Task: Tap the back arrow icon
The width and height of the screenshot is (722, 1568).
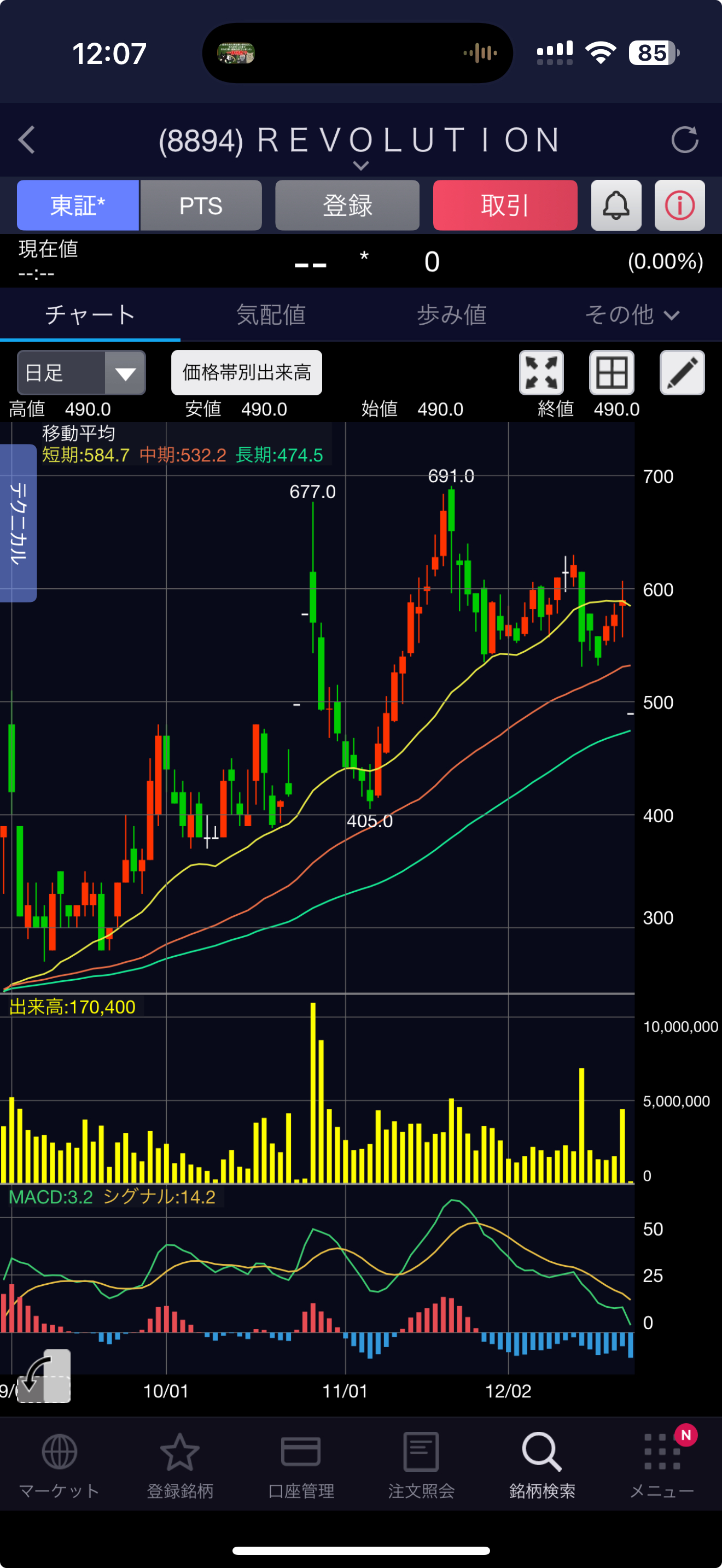Action: (x=27, y=140)
